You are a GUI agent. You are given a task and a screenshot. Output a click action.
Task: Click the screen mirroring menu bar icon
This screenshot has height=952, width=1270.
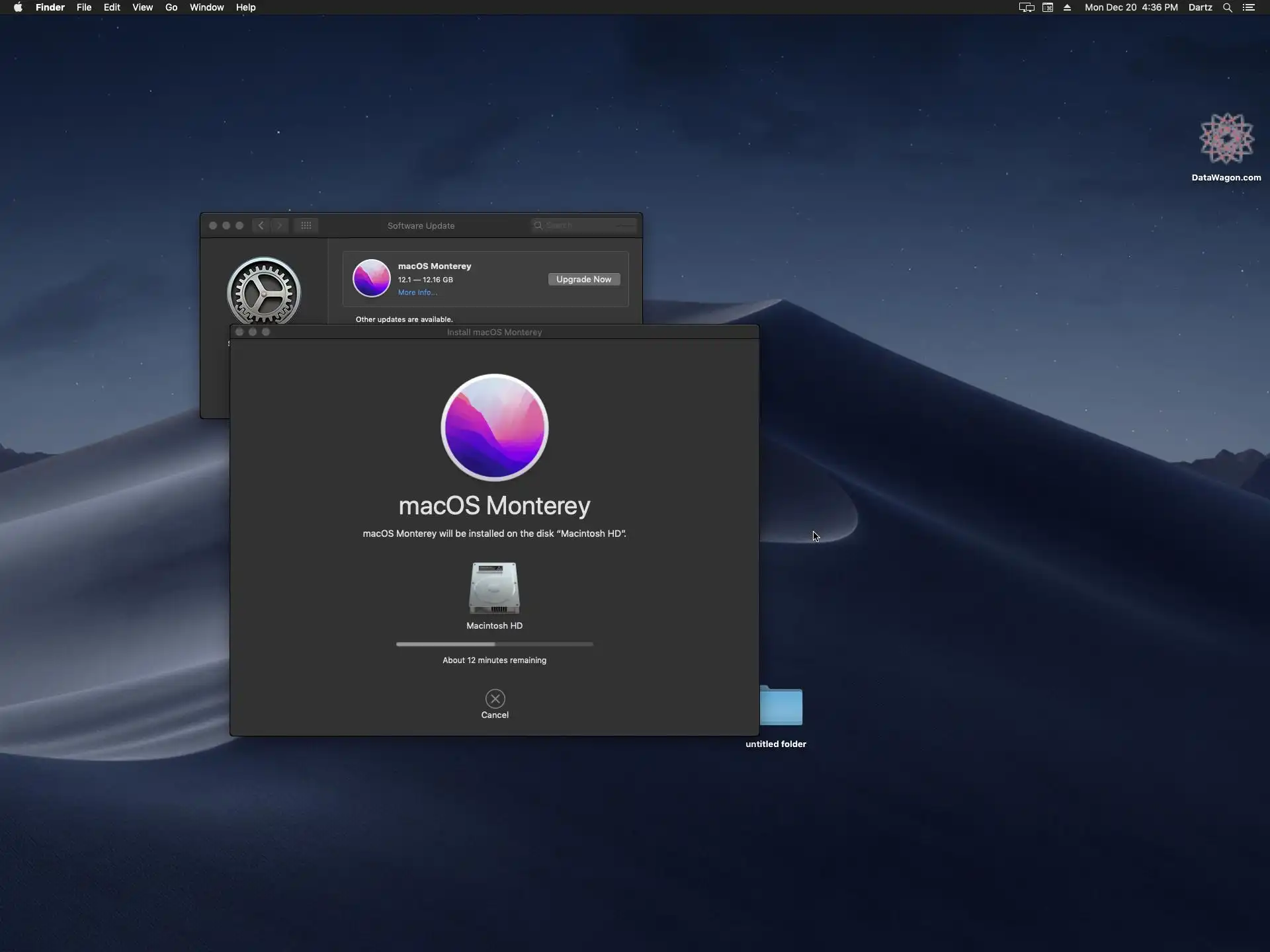1026,7
